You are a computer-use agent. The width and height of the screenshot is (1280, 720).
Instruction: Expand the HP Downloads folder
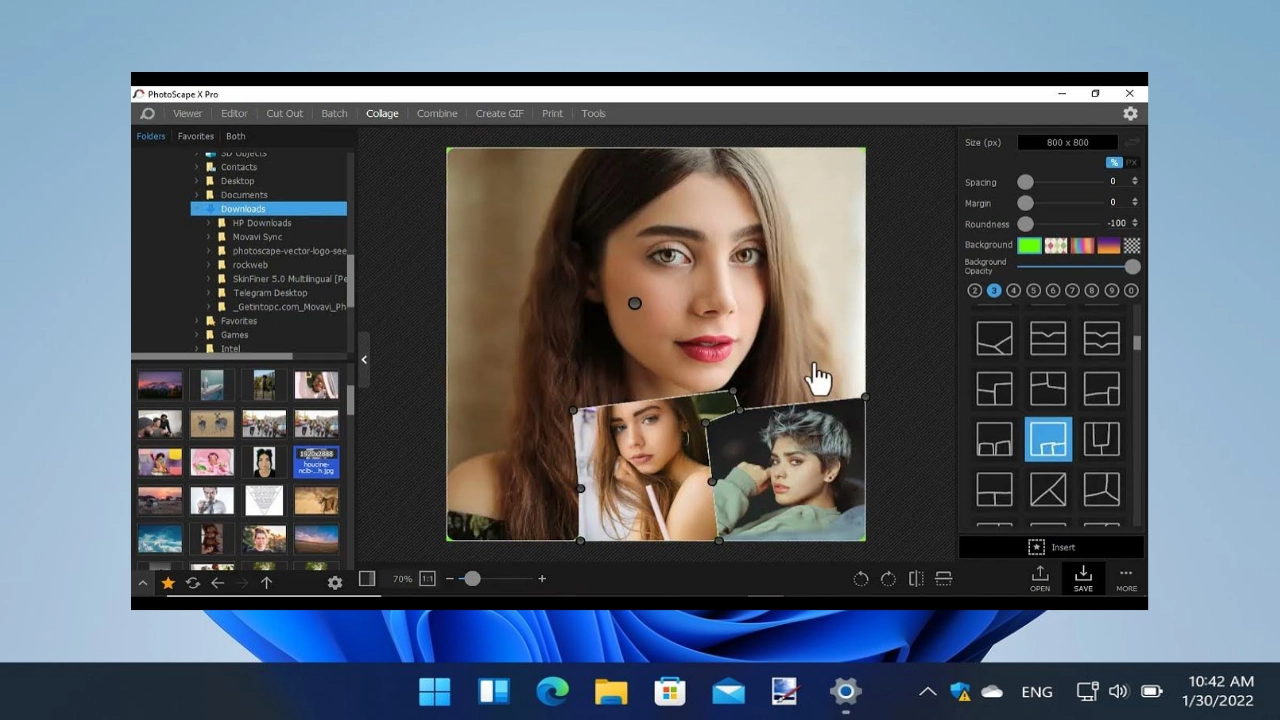click(209, 223)
